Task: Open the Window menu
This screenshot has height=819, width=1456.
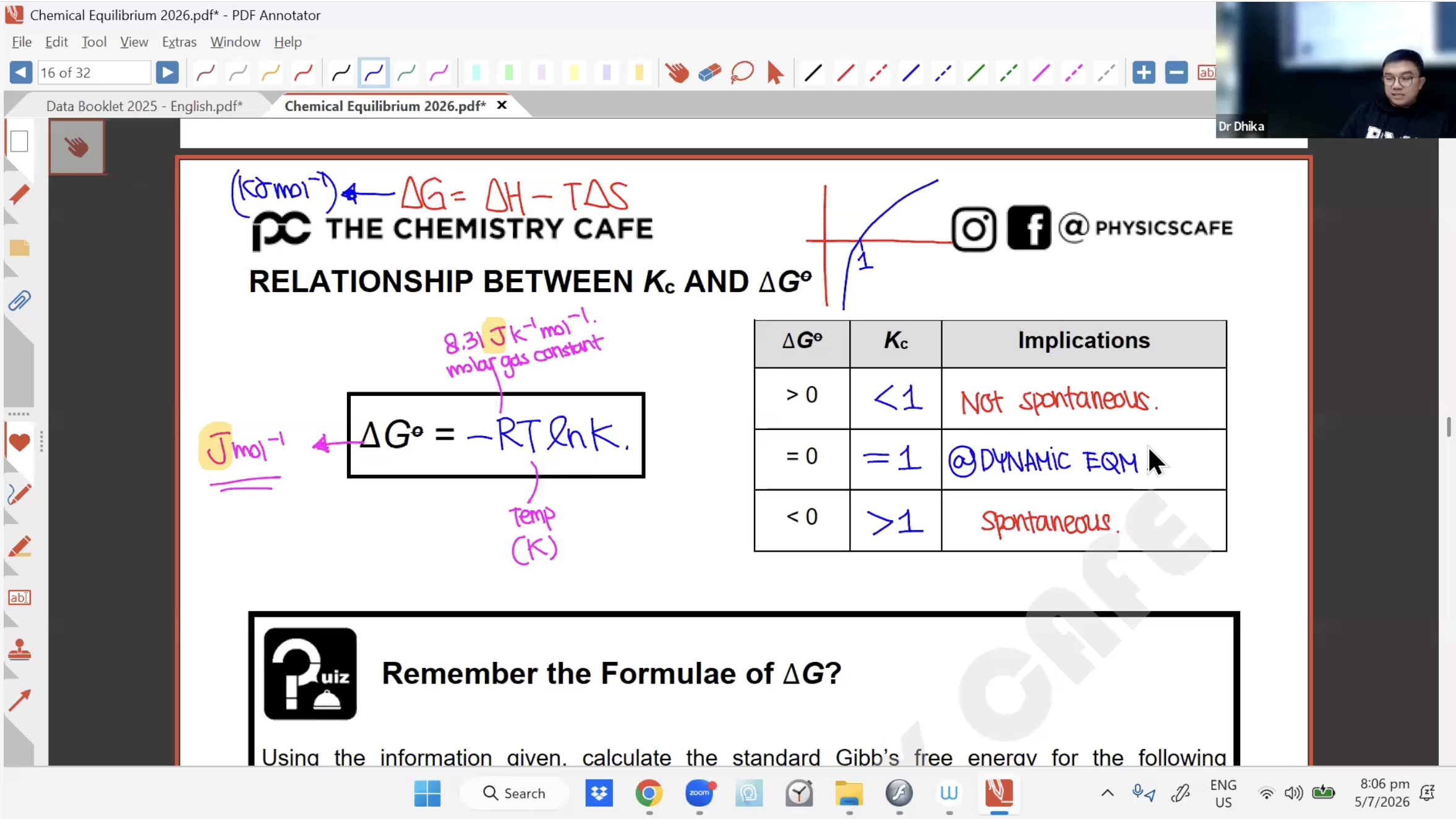Action: [235, 41]
